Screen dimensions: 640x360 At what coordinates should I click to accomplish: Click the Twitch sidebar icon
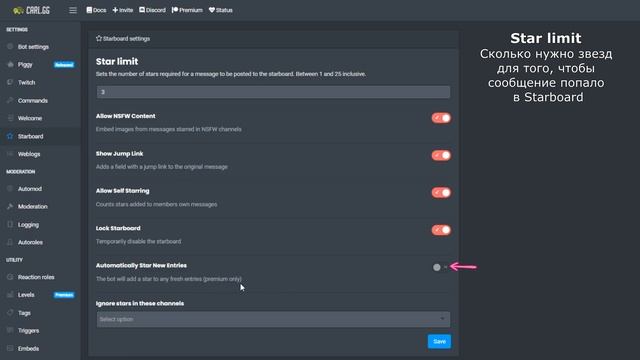coord(10,82)
